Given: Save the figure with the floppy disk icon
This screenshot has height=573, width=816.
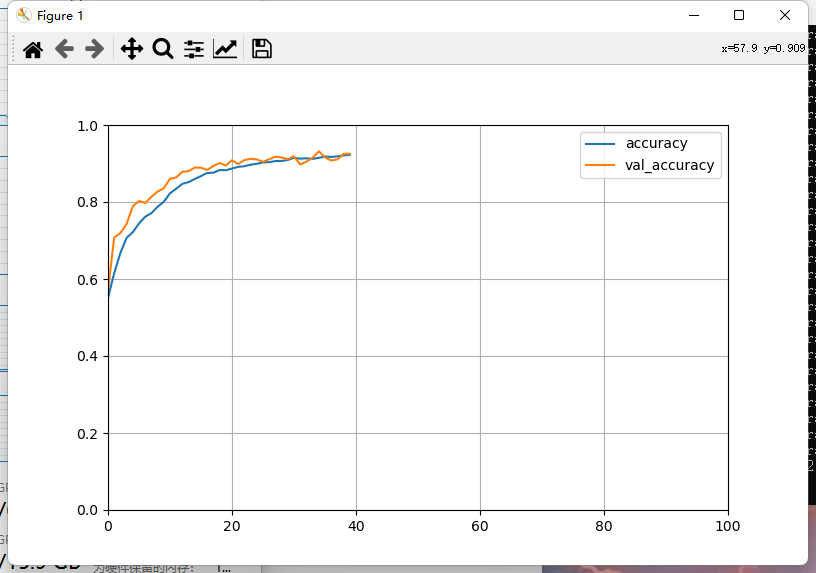Looking at the screenshot, I should (x=261, y=49).
